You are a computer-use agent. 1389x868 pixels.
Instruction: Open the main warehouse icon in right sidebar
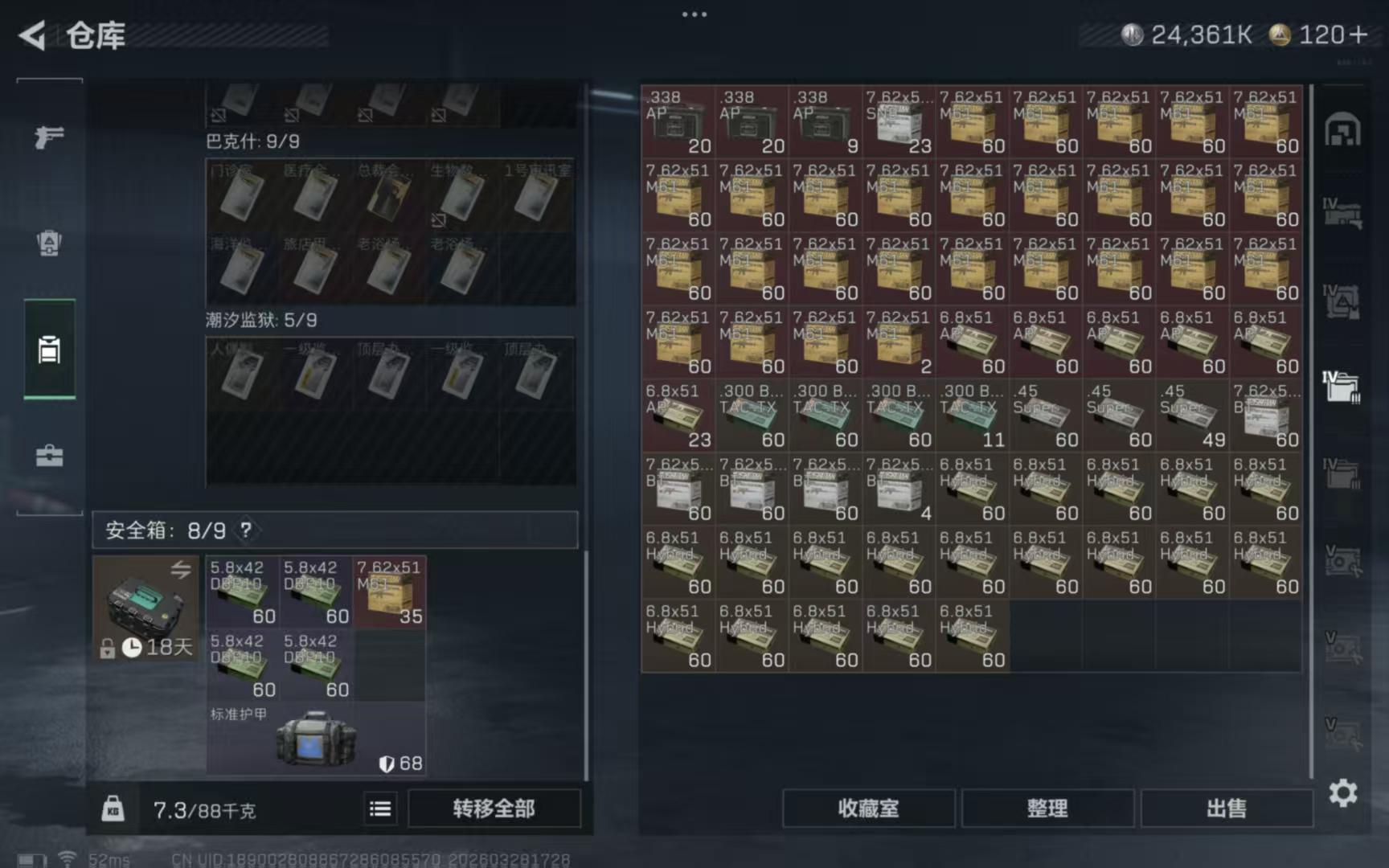coord(1342,130)
